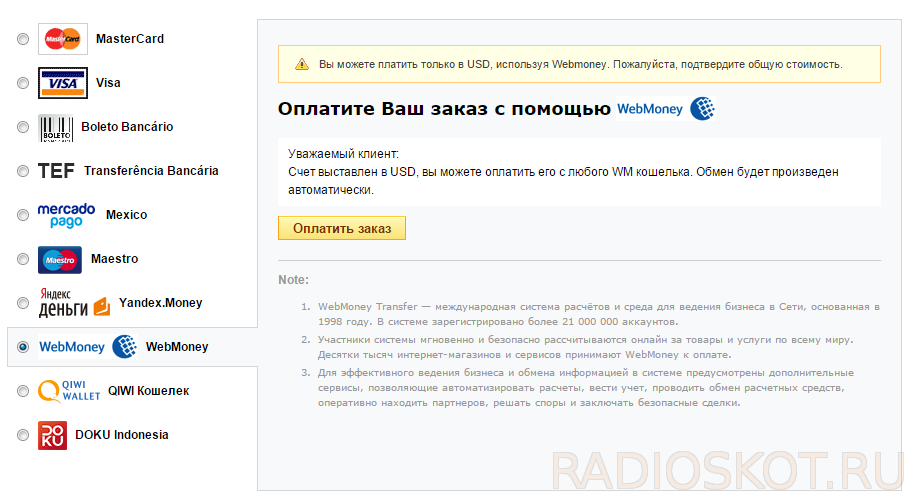Click the WebMoney globe logo in list
Screen dimensions: 916x500
(x=88, y=346)
